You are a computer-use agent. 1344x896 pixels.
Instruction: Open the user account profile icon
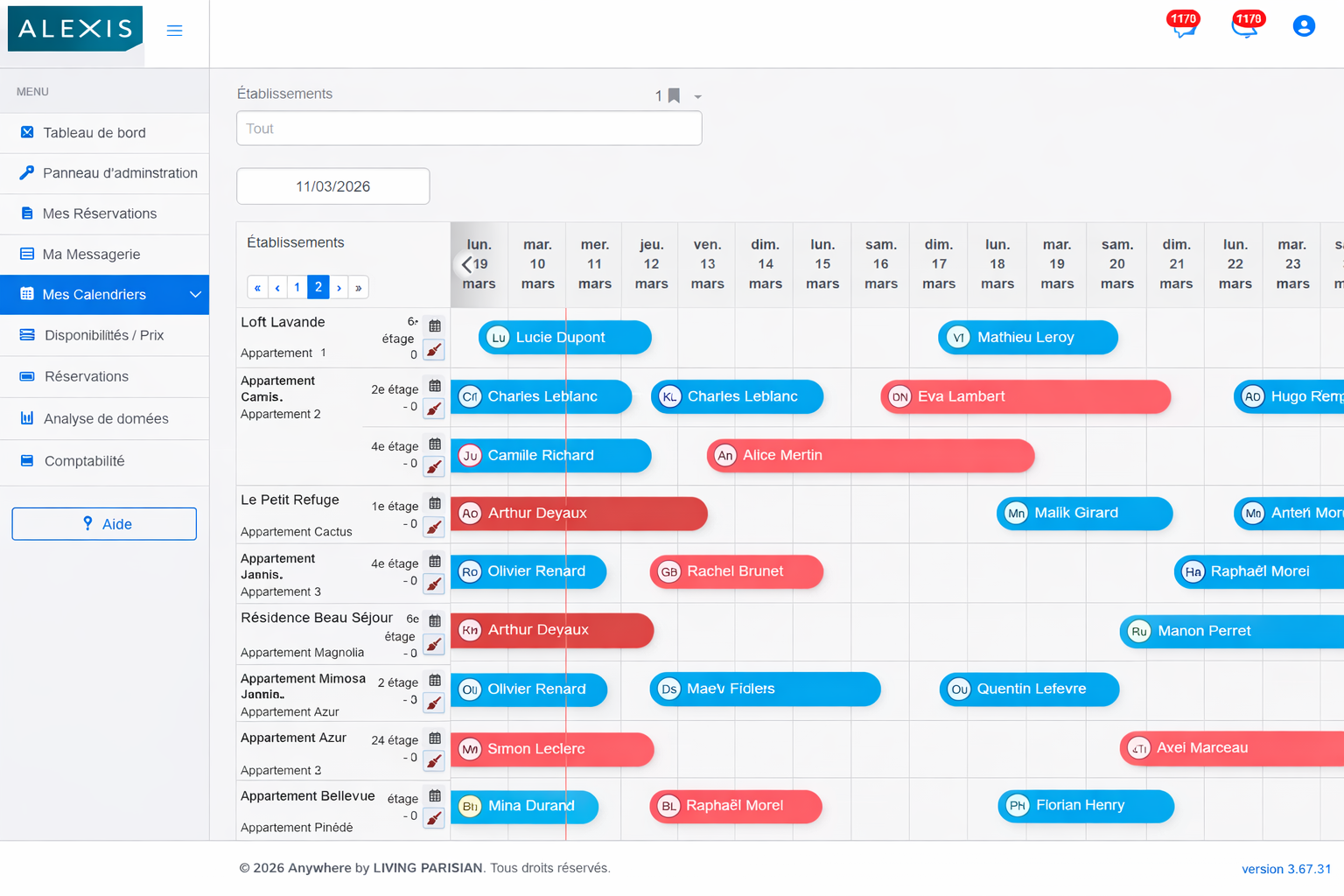tap(1304, 25)
